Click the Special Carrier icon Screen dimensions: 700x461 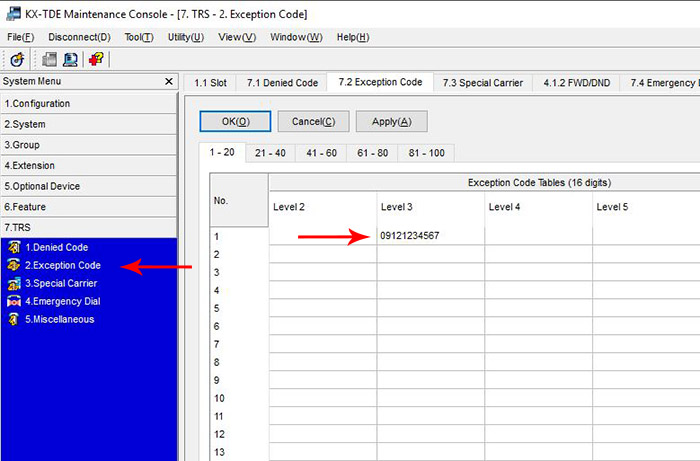point(14,283)
